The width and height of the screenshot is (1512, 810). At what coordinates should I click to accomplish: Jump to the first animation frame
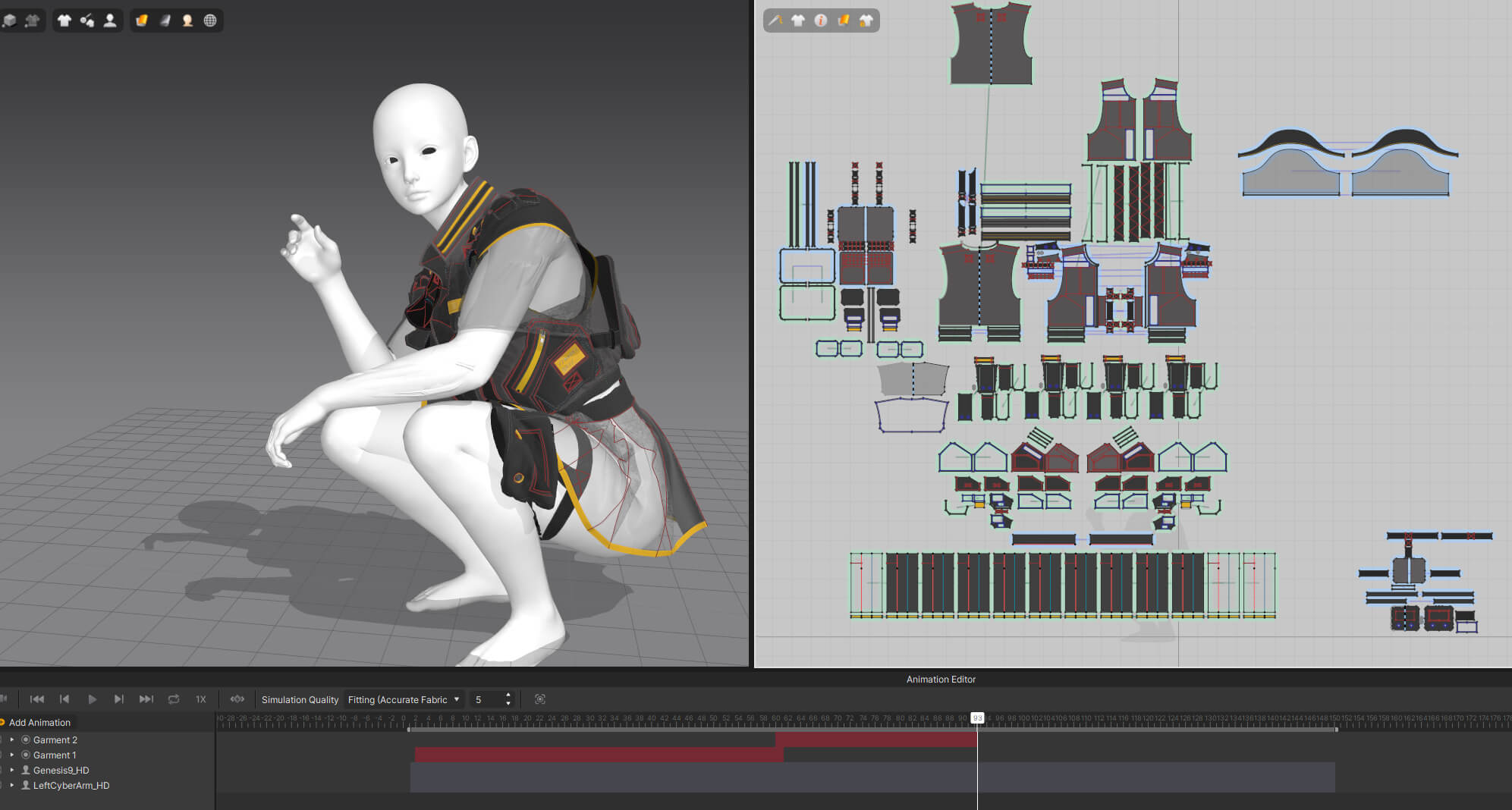(x=36, y=699)
